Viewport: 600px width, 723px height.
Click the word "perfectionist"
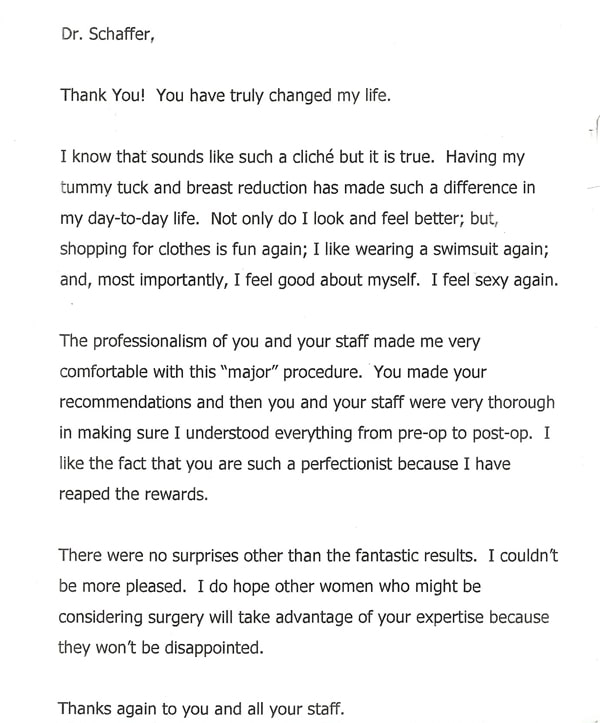347,464
